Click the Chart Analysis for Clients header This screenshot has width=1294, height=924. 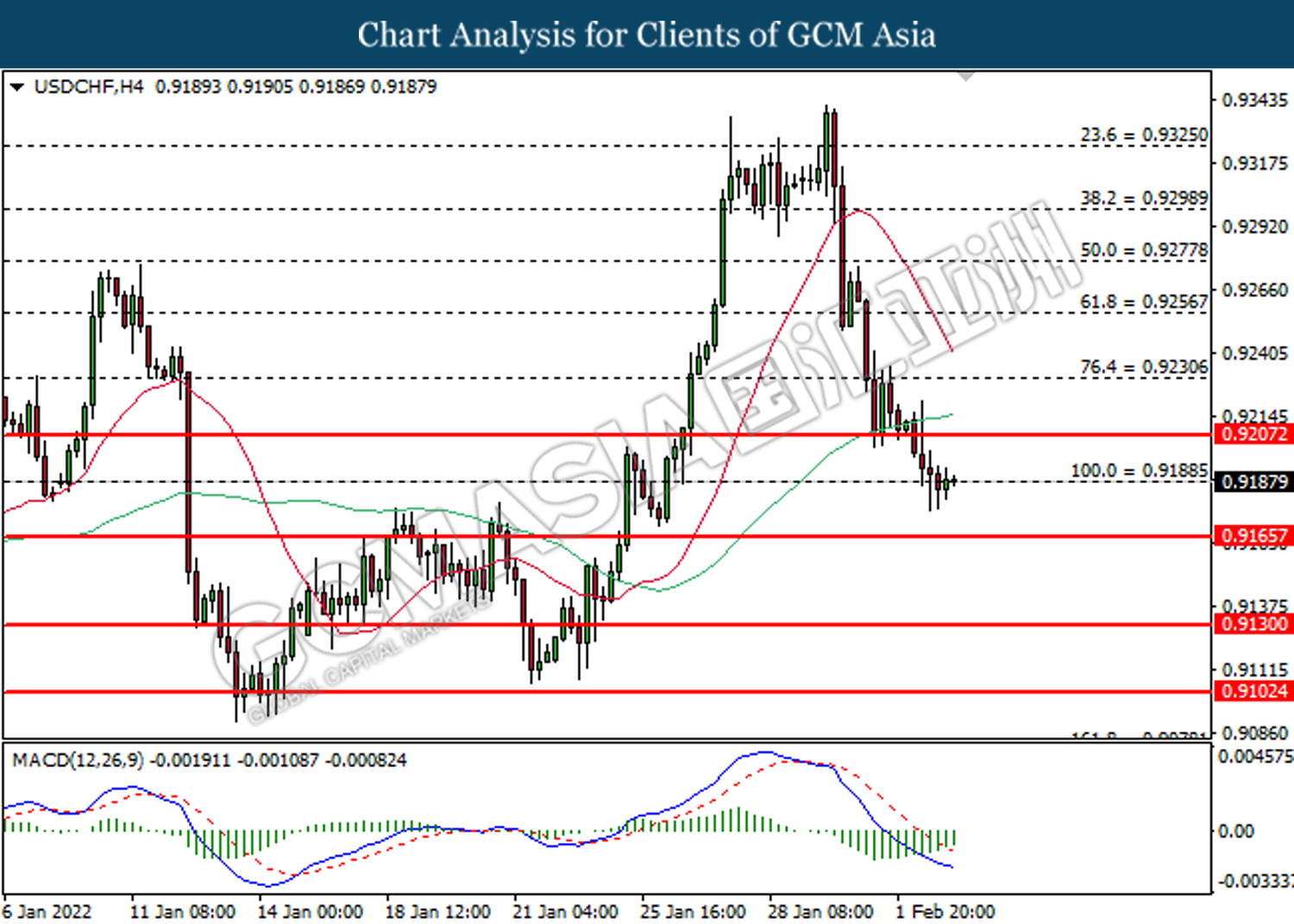pyautogui.click(x=647, y=35)
